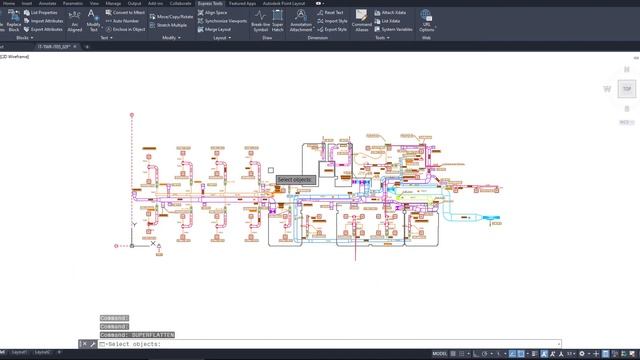Toggle ortho mode in status bar
Viewport: 640px width, 360px height.
[x=476, y=354]
